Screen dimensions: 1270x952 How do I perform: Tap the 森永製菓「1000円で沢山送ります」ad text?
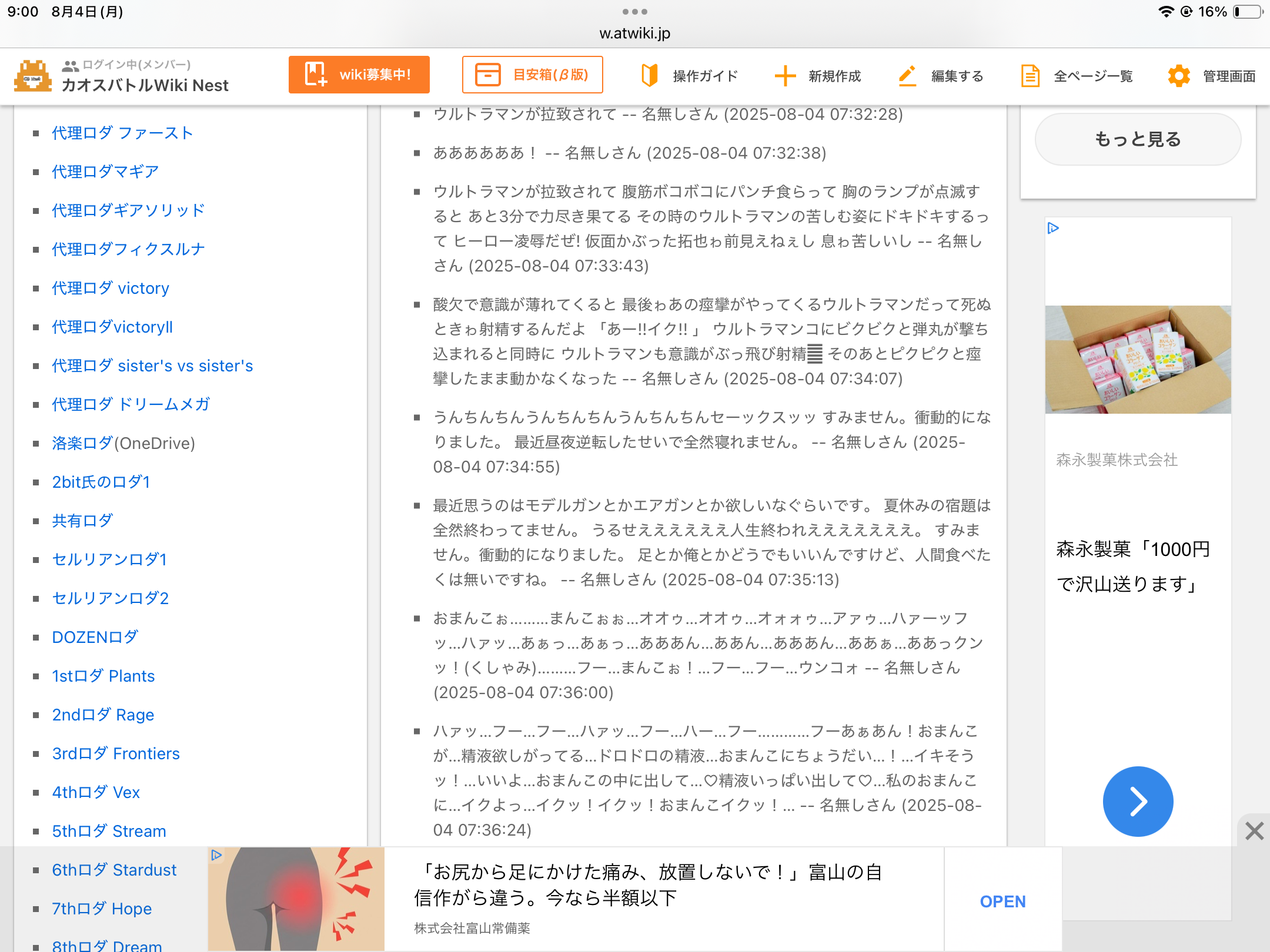coord(1133,566)
